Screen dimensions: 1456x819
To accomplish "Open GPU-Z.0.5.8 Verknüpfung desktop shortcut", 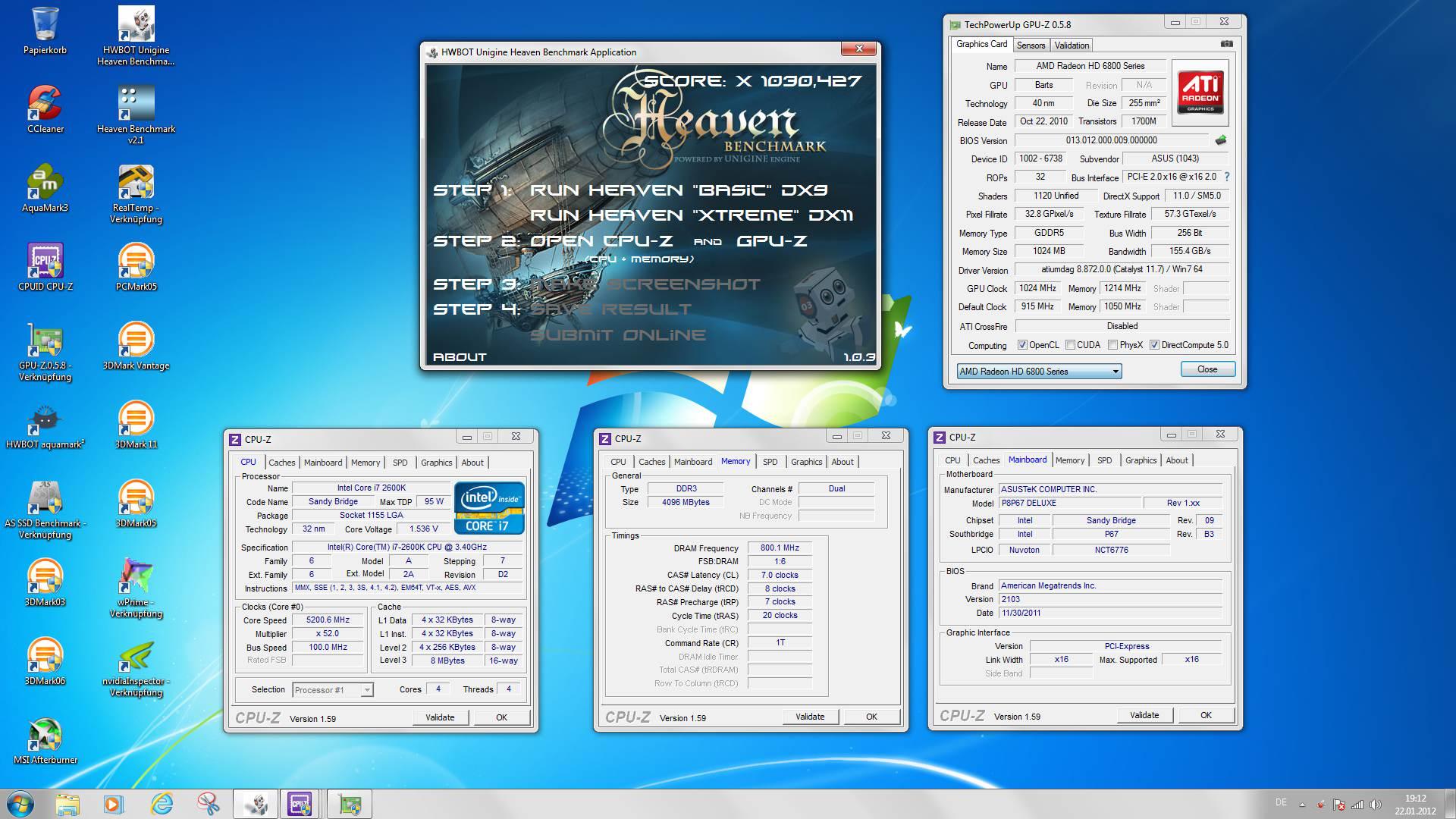I will pyautogui.click(x=45, y=351).
